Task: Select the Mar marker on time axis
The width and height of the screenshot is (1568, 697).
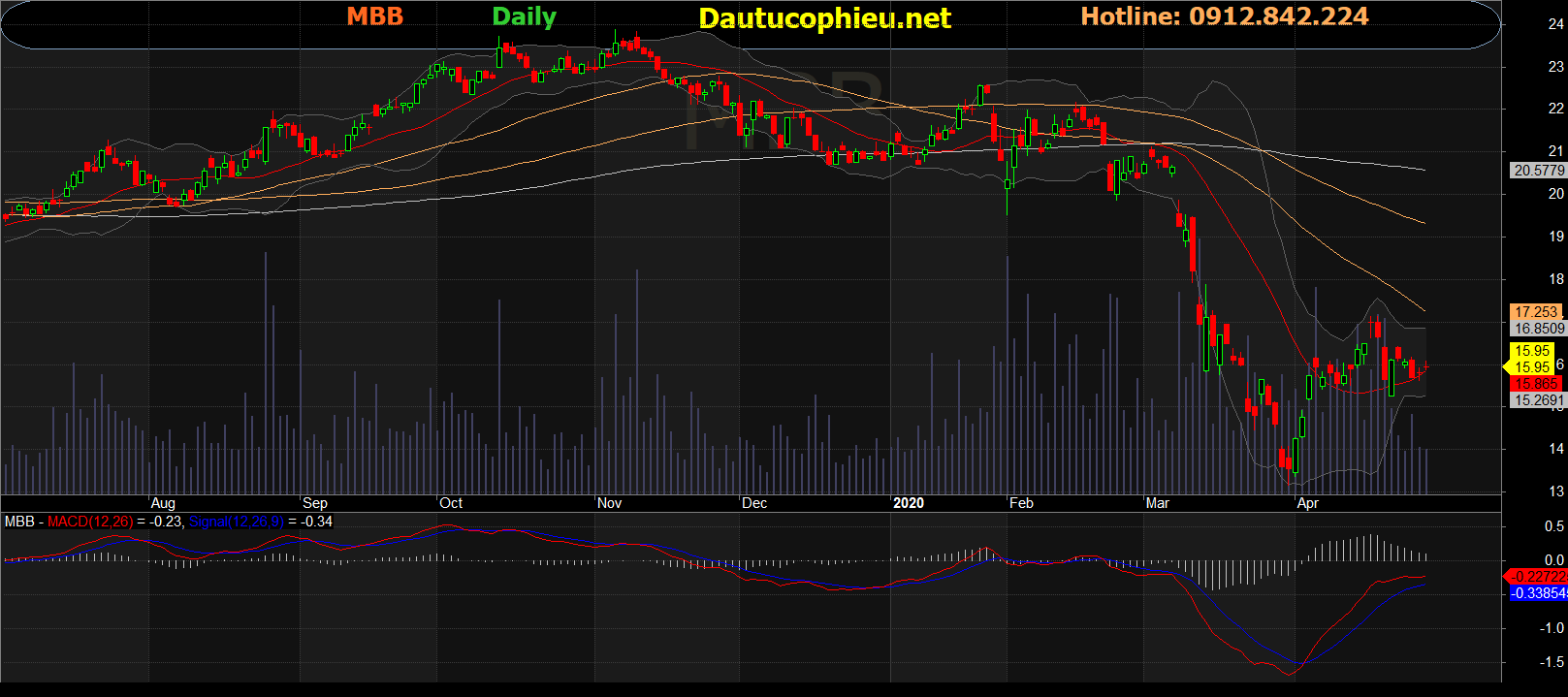Action: (1157, 503)
